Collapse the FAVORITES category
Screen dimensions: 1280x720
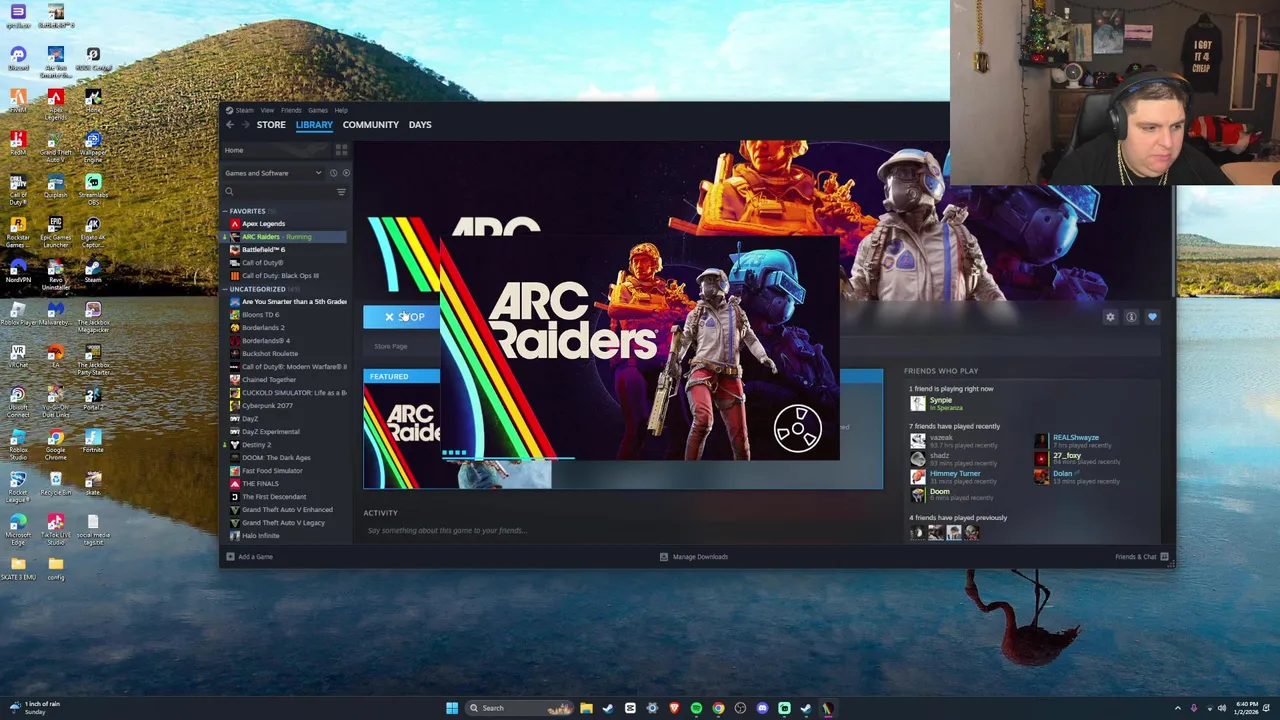[x=226, y=211]
